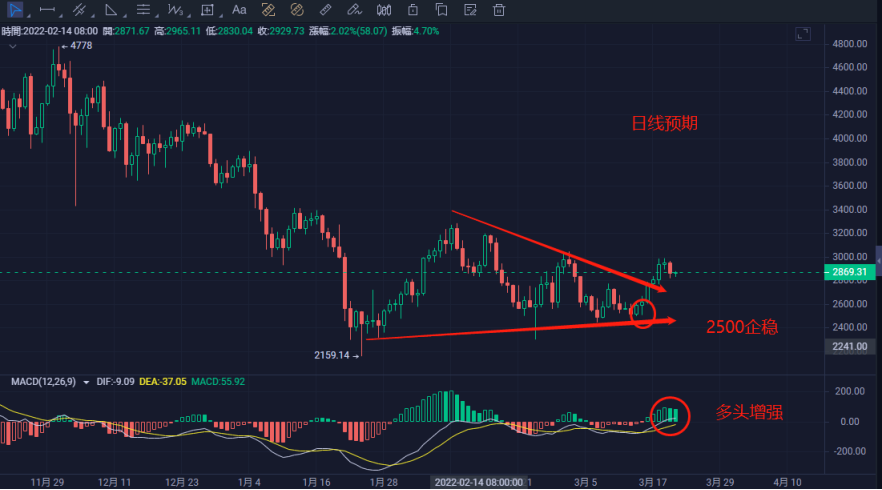
Task: Click the MACD:55.92 value
Action: 218,382
